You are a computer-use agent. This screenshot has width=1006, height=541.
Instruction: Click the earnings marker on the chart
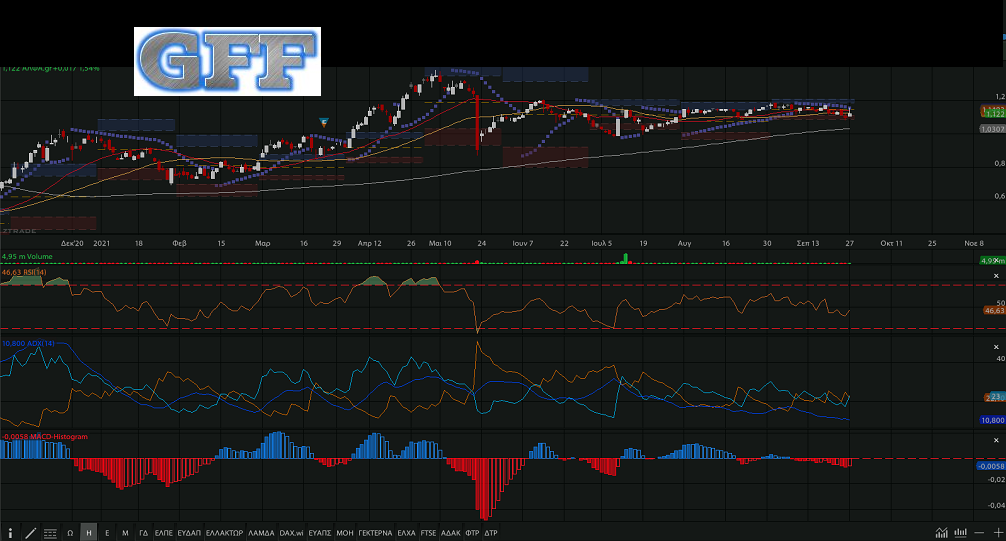point(324,122)
